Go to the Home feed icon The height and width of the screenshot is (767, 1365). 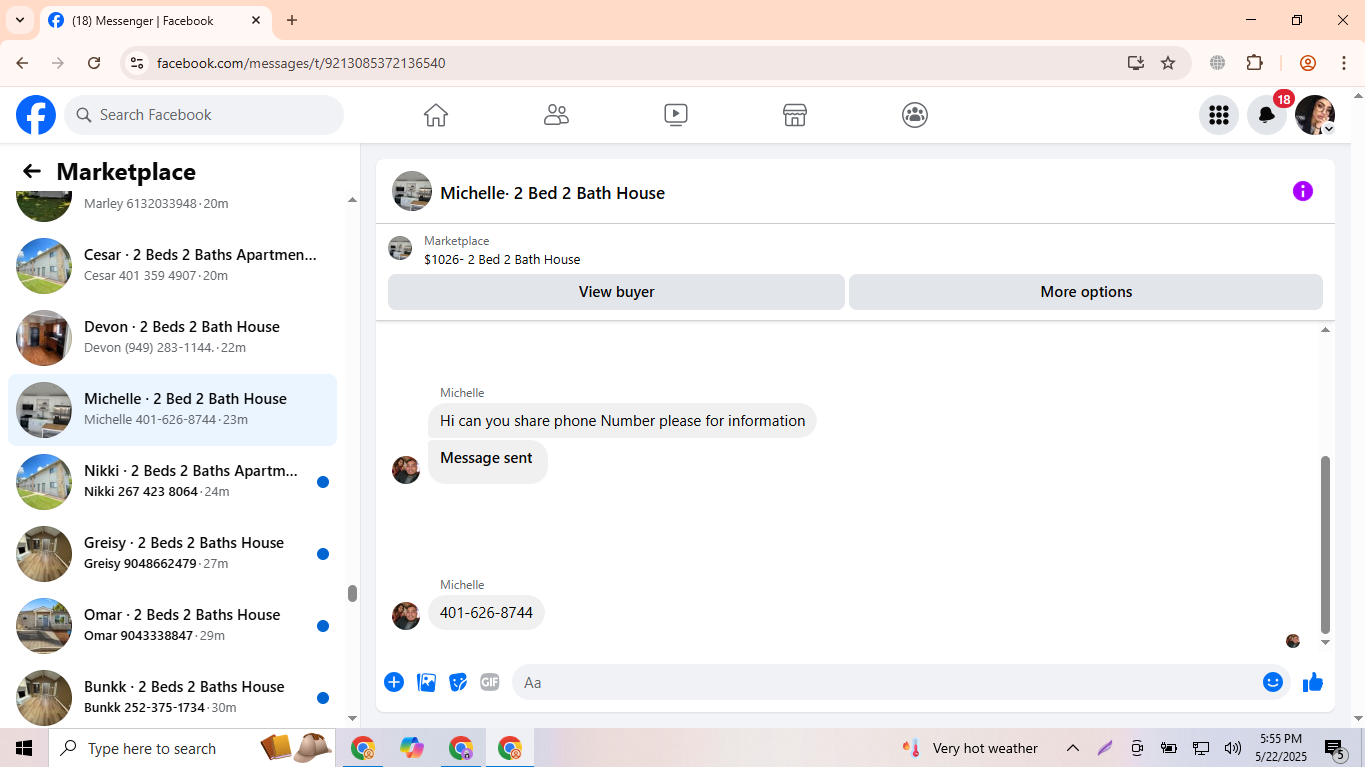[436, 115]
